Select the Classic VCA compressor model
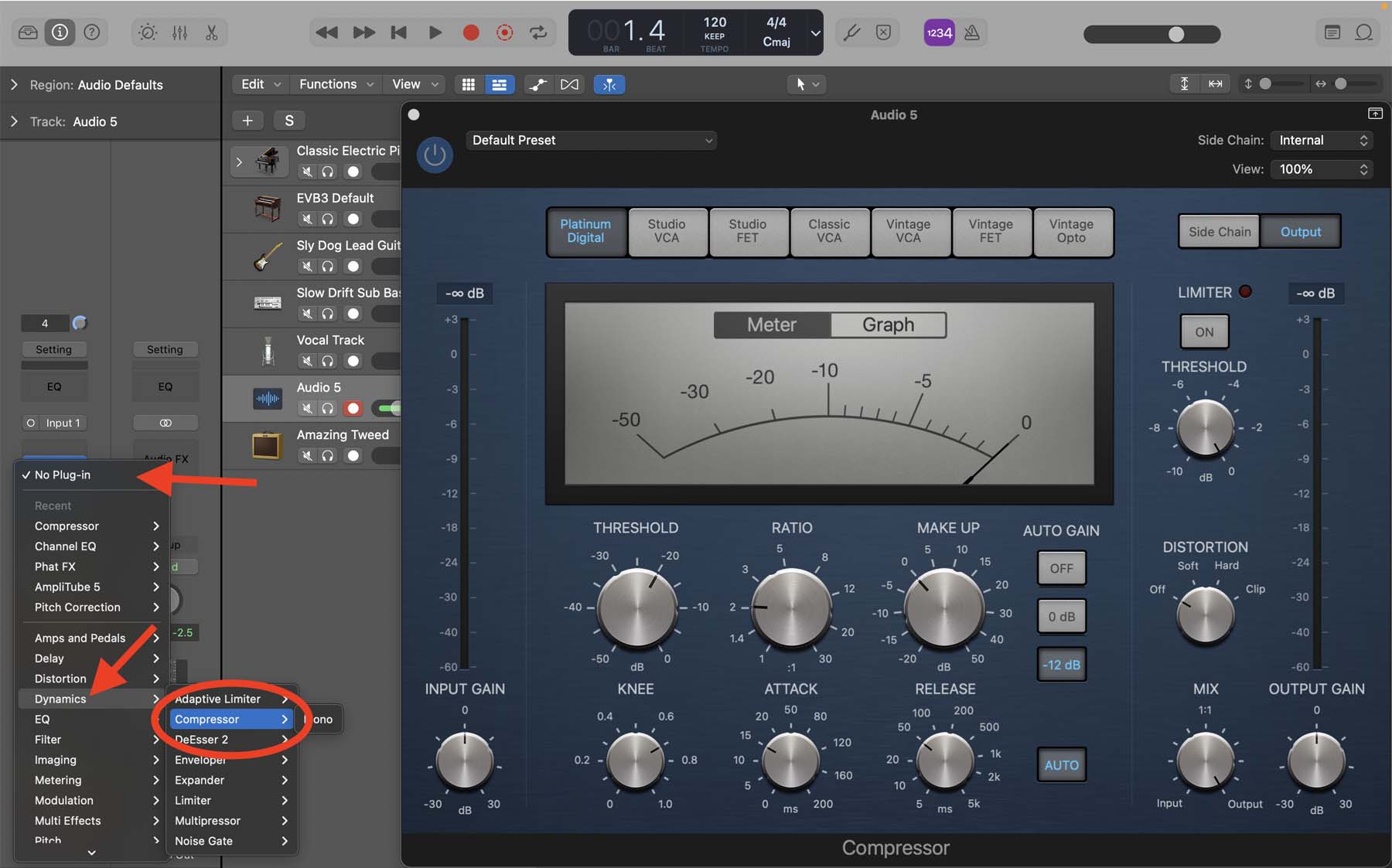Image resolution: width=1392 pixels, height=868 pixels. (829, 231)
